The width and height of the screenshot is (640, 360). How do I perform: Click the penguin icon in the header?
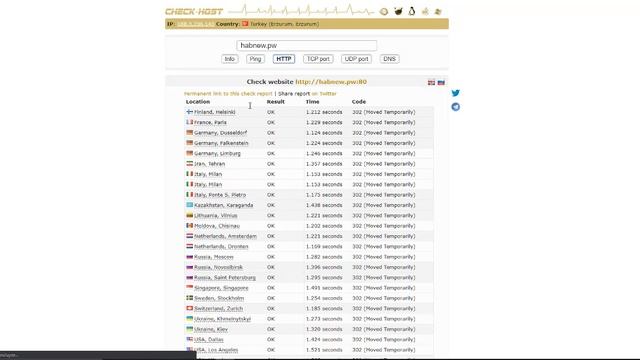tap(411, 11)
